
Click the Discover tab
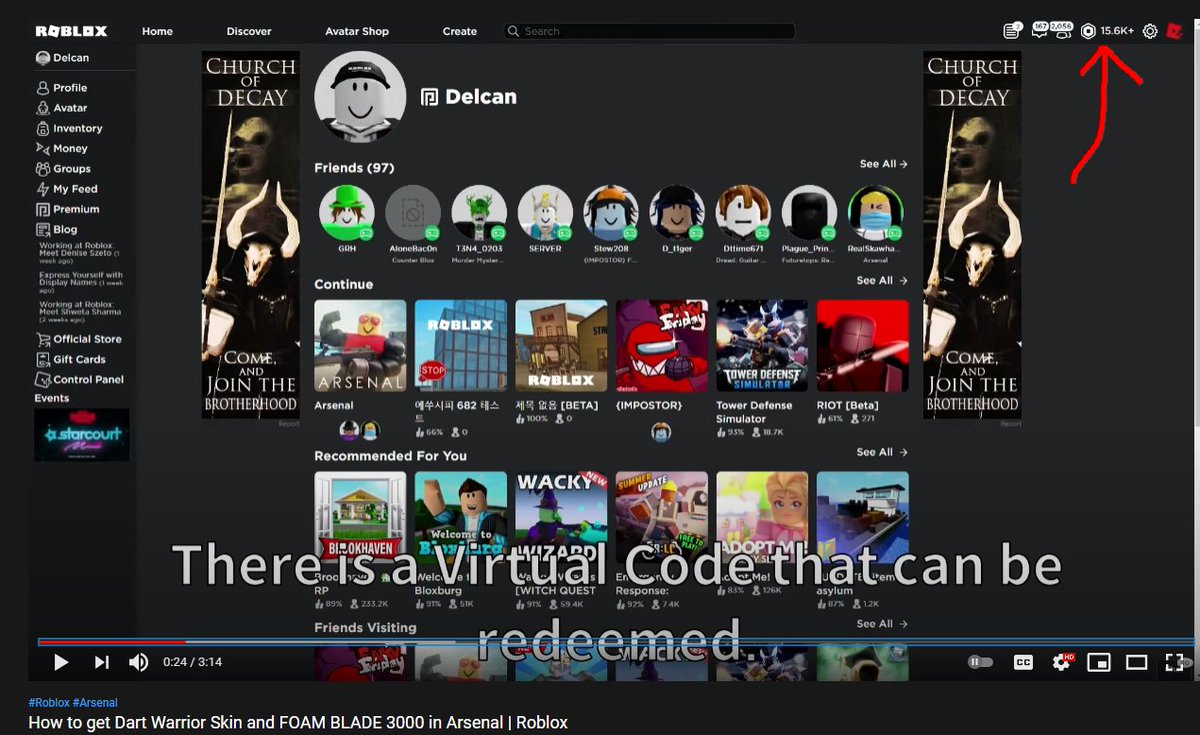click(x=249, y=31)
